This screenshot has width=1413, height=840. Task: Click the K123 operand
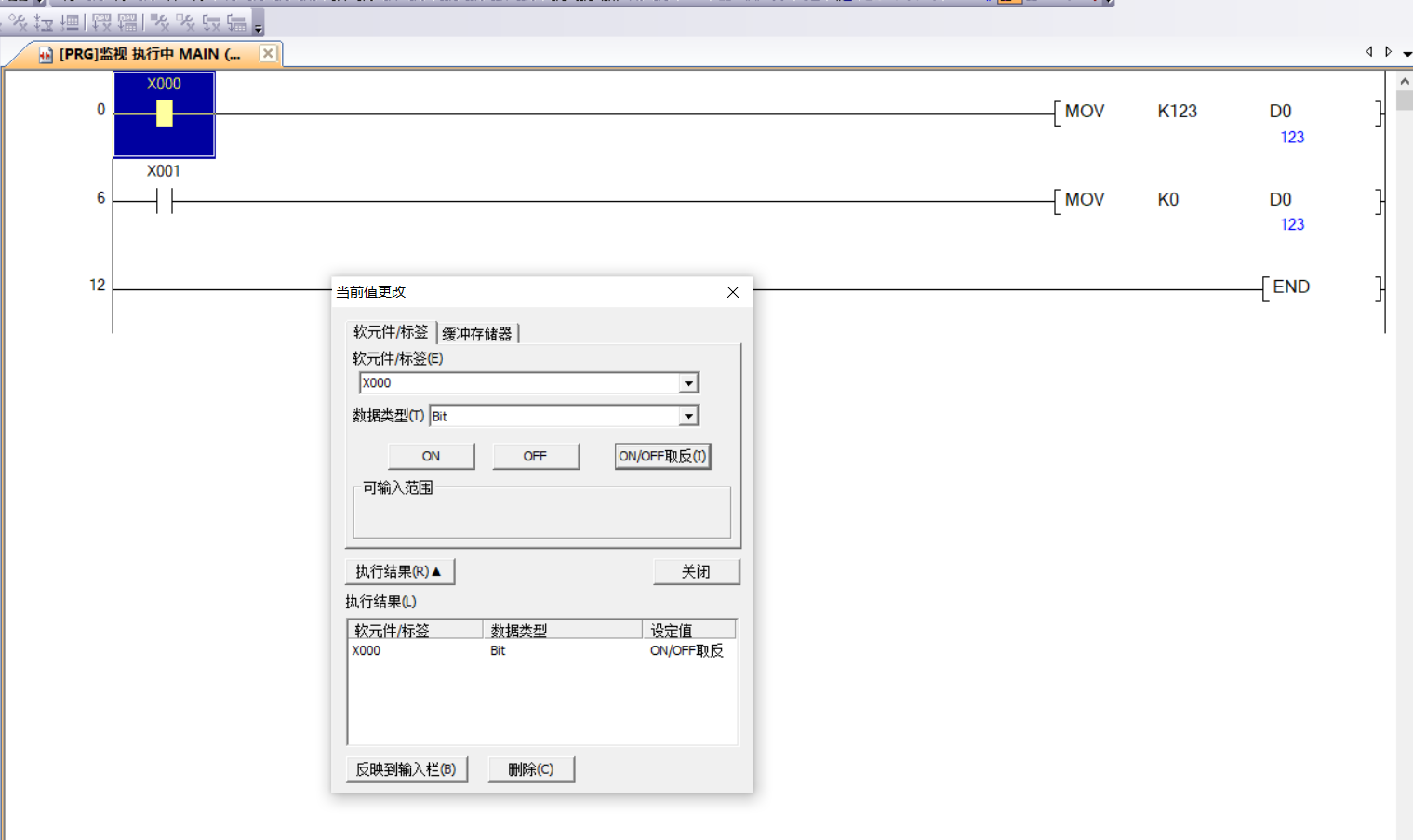point(1178,112)
